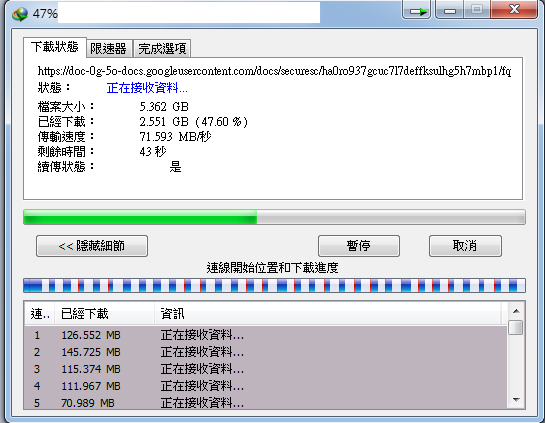Select connection row with 70.989 MB

(x=266, y=402)
